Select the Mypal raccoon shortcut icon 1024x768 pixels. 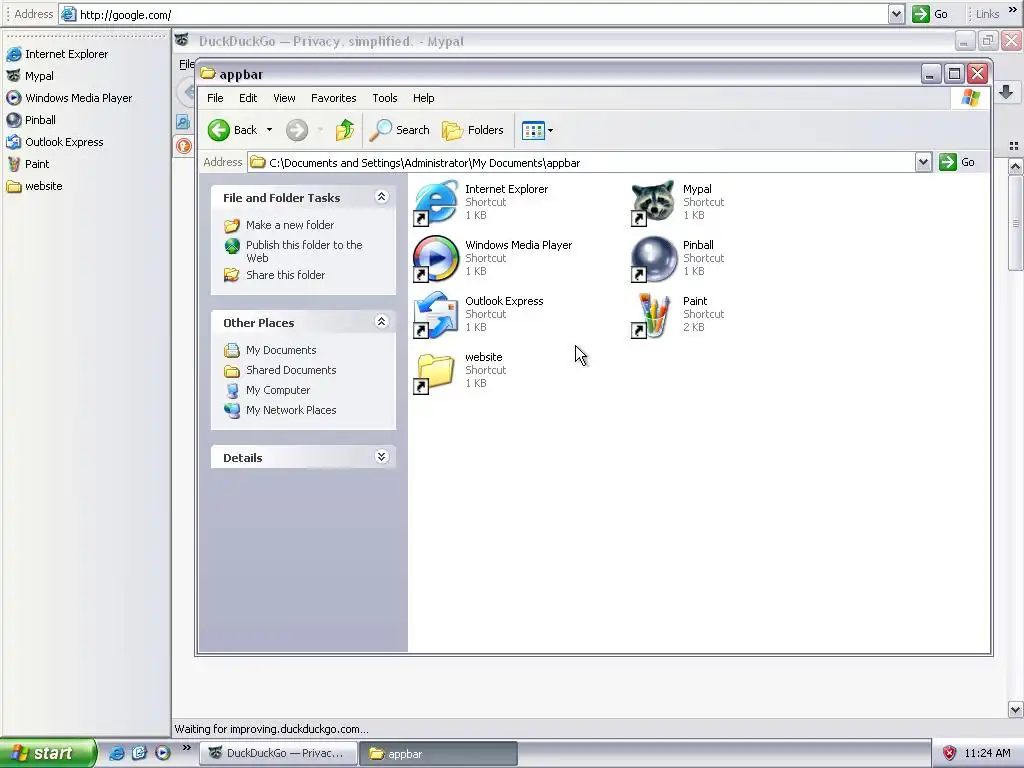tap(653, 202)
